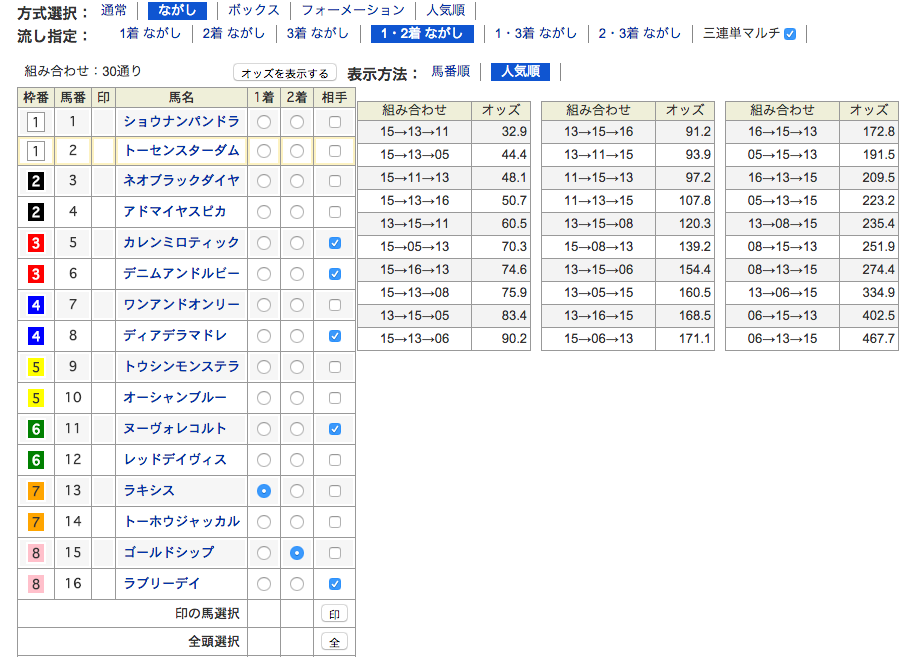The image size is (914, 657).
Task: Toggle 三連単マルチ checkbox
Action: 790,34
